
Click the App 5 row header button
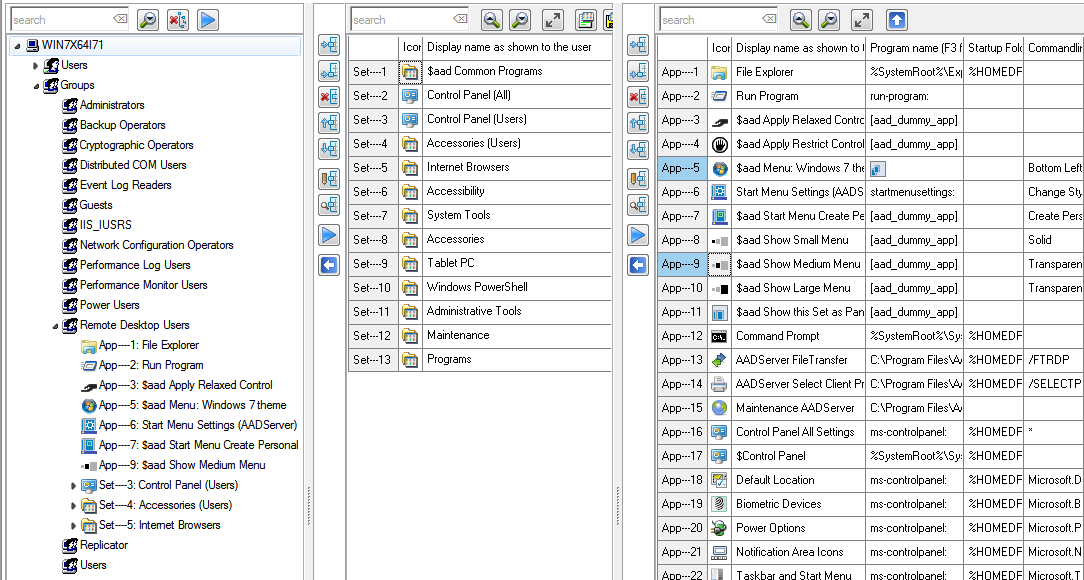[x=681, y=168]
